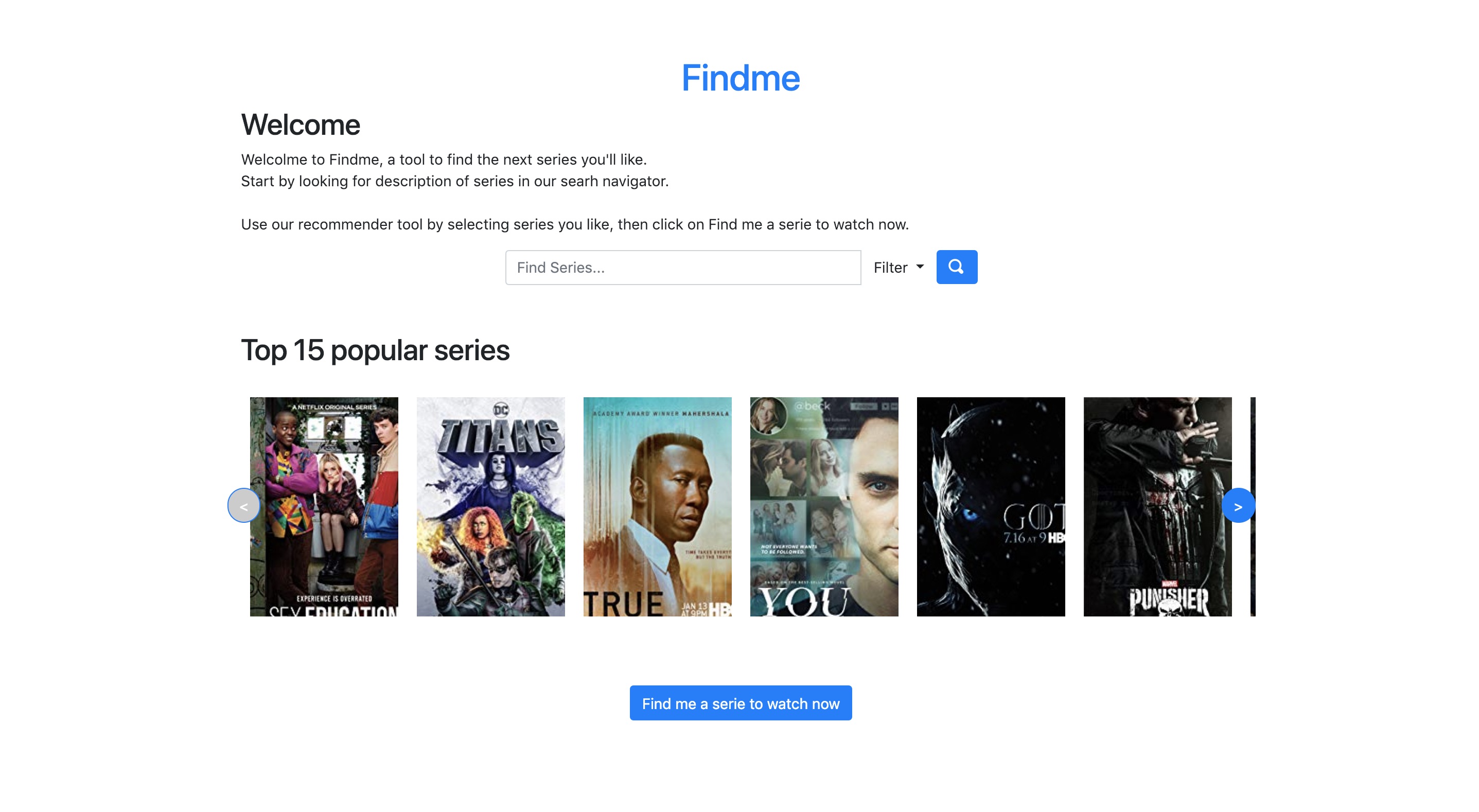Click the magnifying glass search button
This screenshot has width=1479, height=812.
[956, 267]
